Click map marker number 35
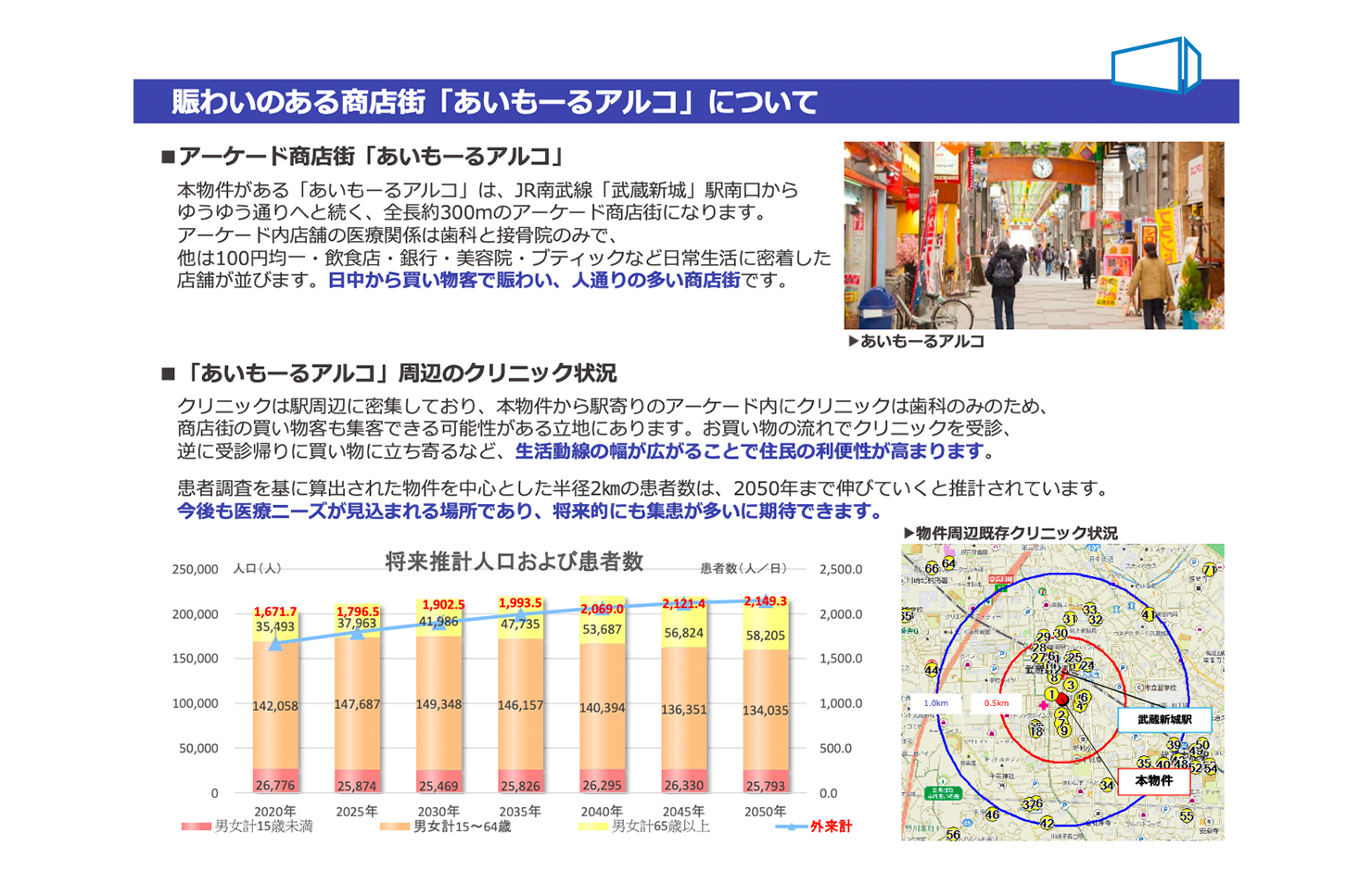Image resolution: width=1372 pixels, height=871 pixels. tap(1144, 763)
